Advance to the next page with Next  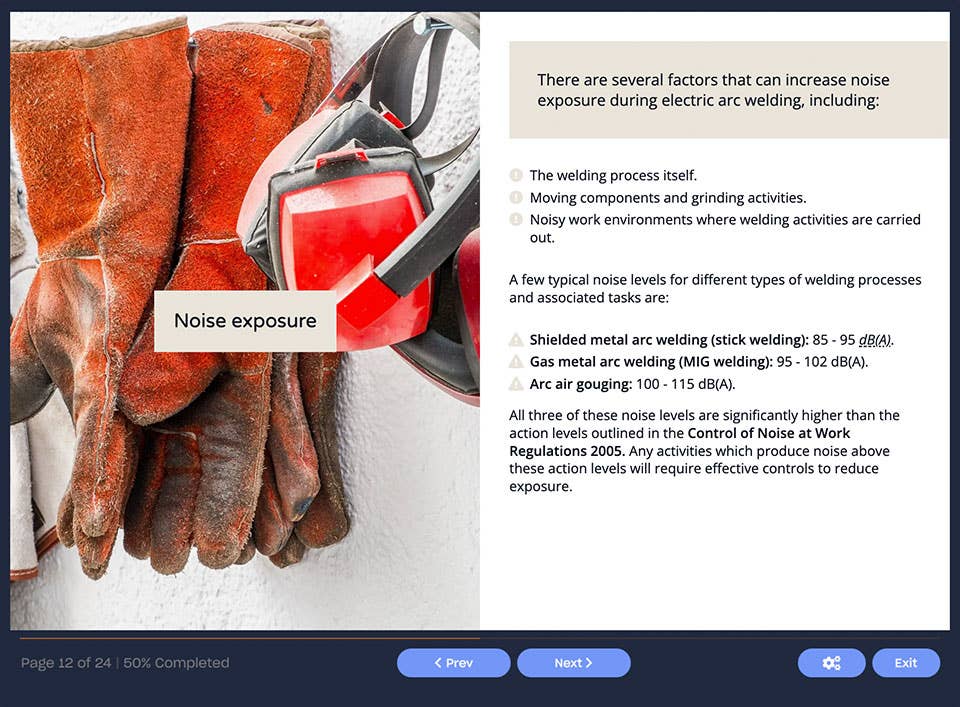pos(574,662)
